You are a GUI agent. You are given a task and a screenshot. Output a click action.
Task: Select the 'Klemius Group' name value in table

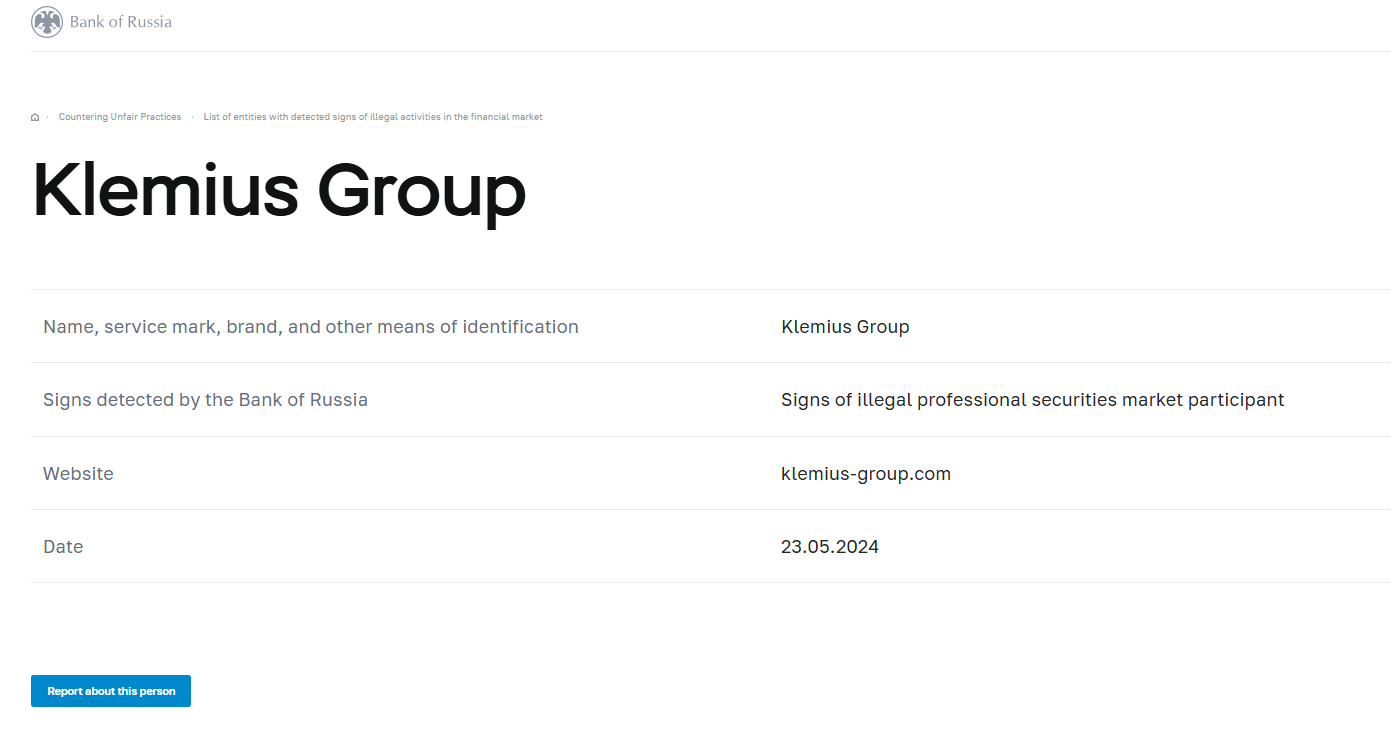point(845,327)
